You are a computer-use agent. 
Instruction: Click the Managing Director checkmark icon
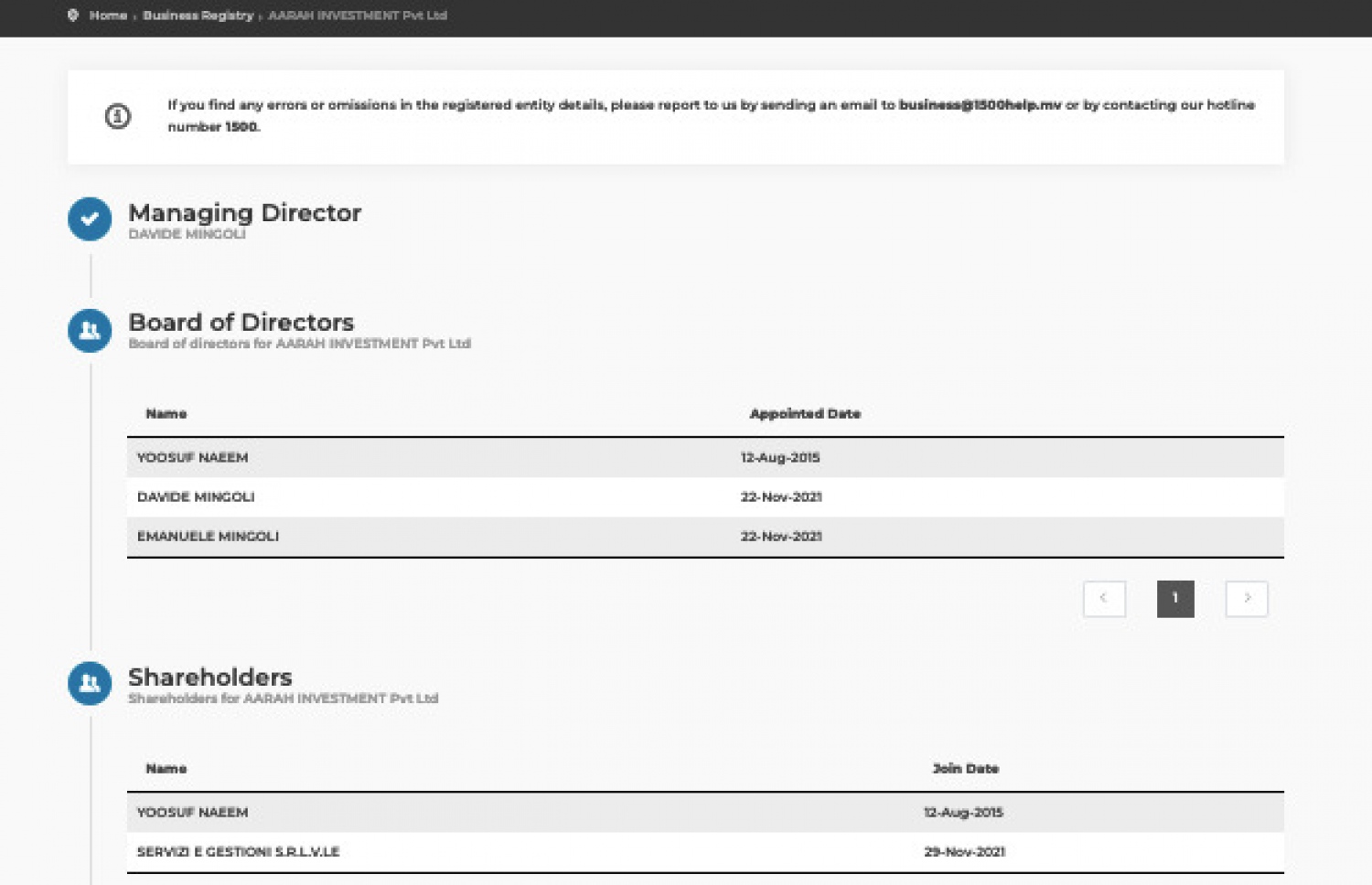[90, 219]
